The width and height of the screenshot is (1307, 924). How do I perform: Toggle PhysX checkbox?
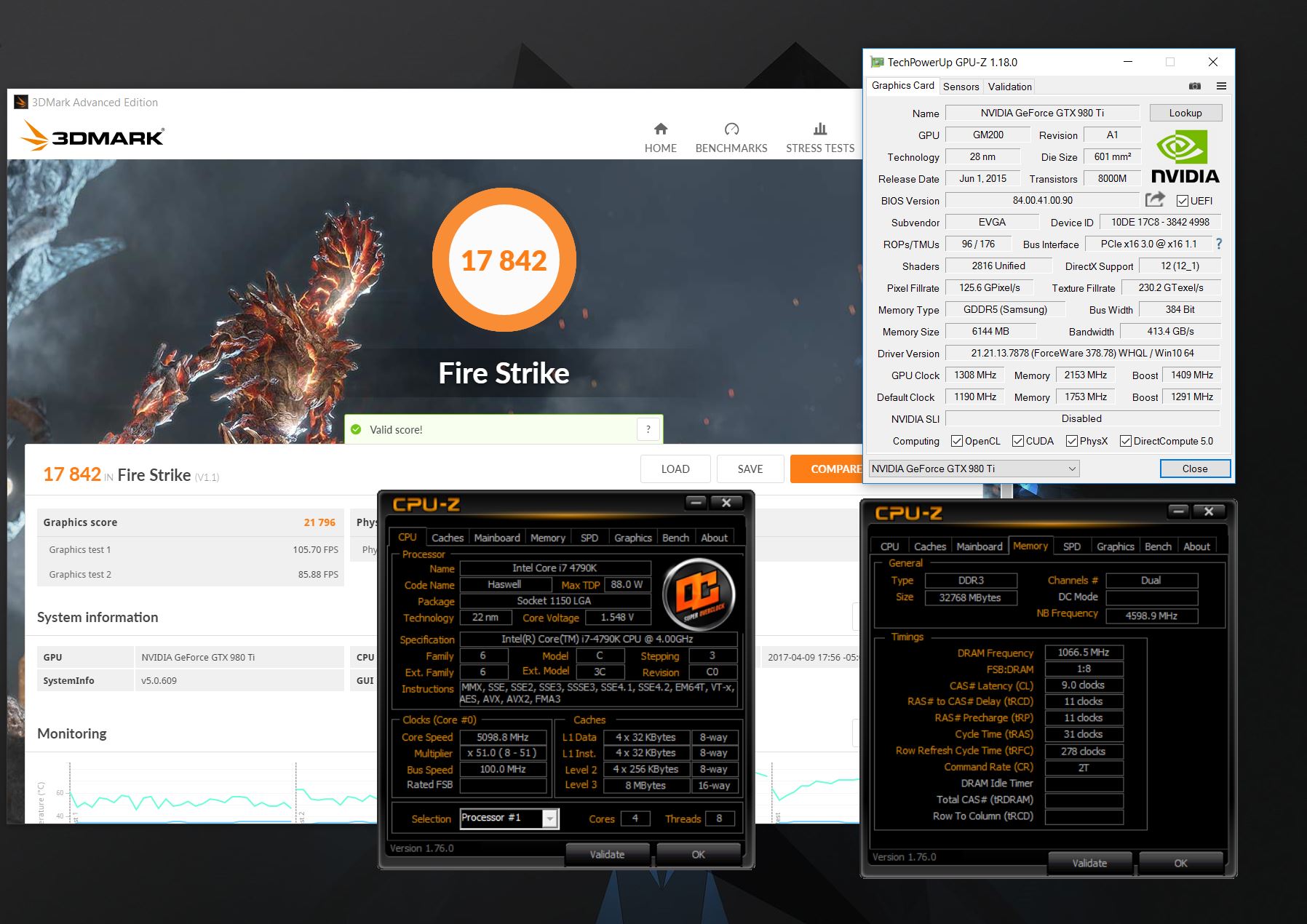point(1071,441)
